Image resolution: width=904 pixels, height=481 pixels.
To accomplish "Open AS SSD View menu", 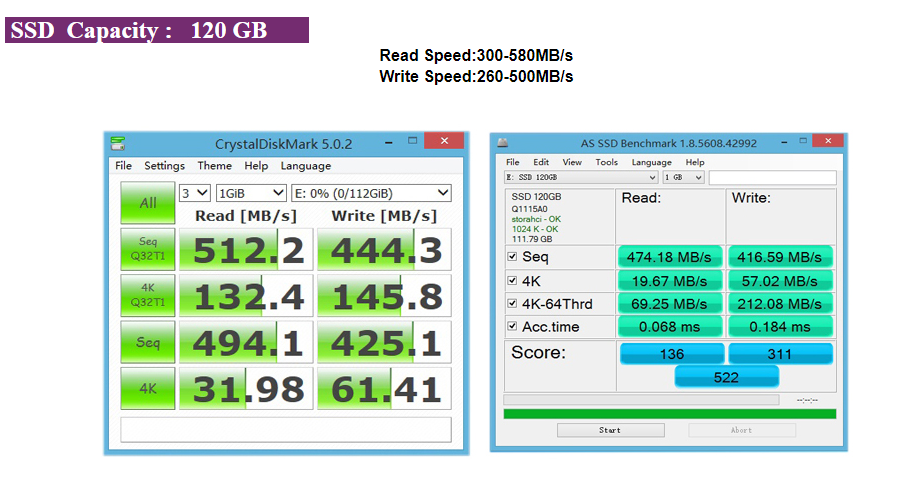I will pos(572,162).
